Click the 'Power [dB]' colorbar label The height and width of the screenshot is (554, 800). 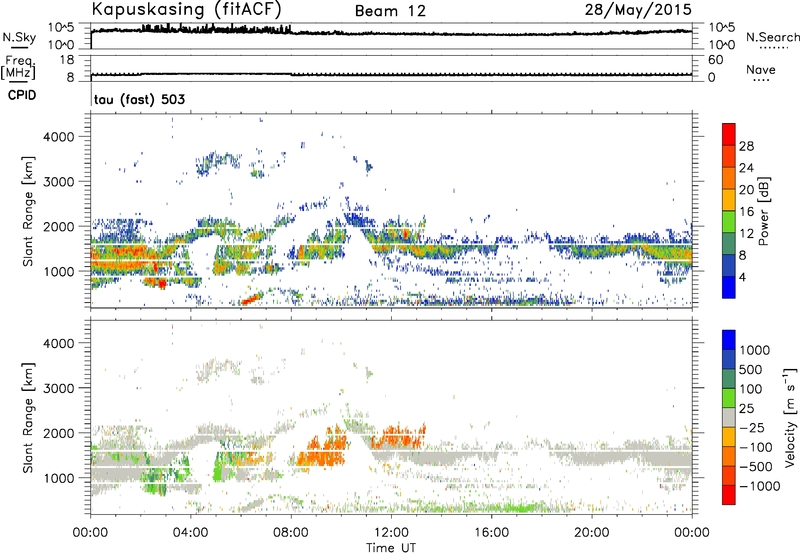[x=763, y=211]
